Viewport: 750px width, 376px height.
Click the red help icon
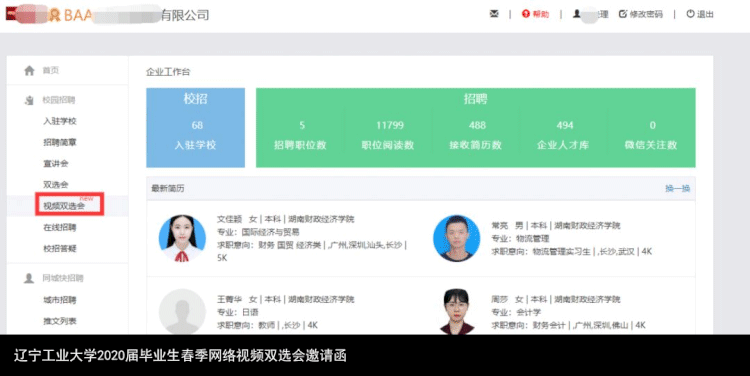coord(526,14)
